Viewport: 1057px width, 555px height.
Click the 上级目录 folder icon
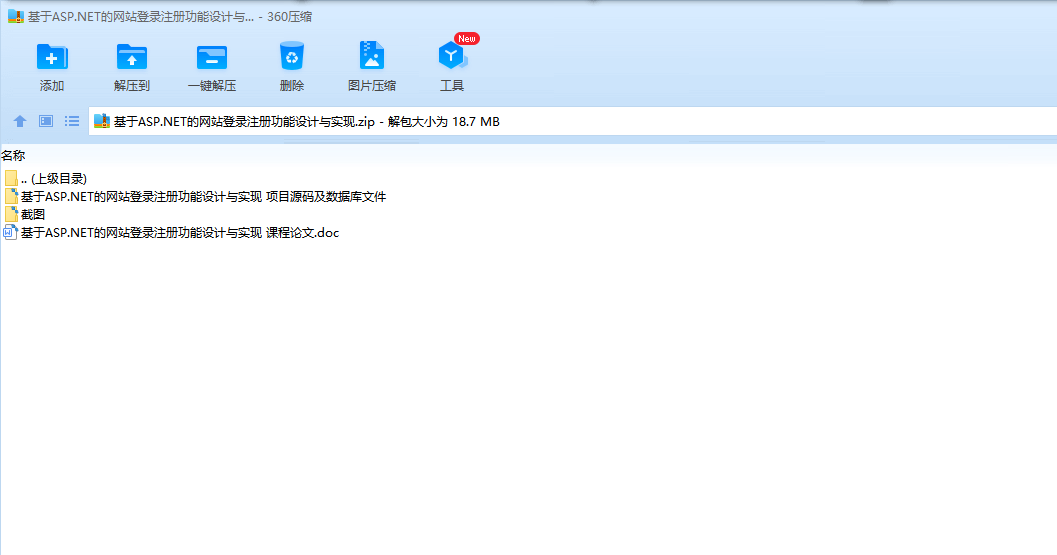(x=11, y=179)
